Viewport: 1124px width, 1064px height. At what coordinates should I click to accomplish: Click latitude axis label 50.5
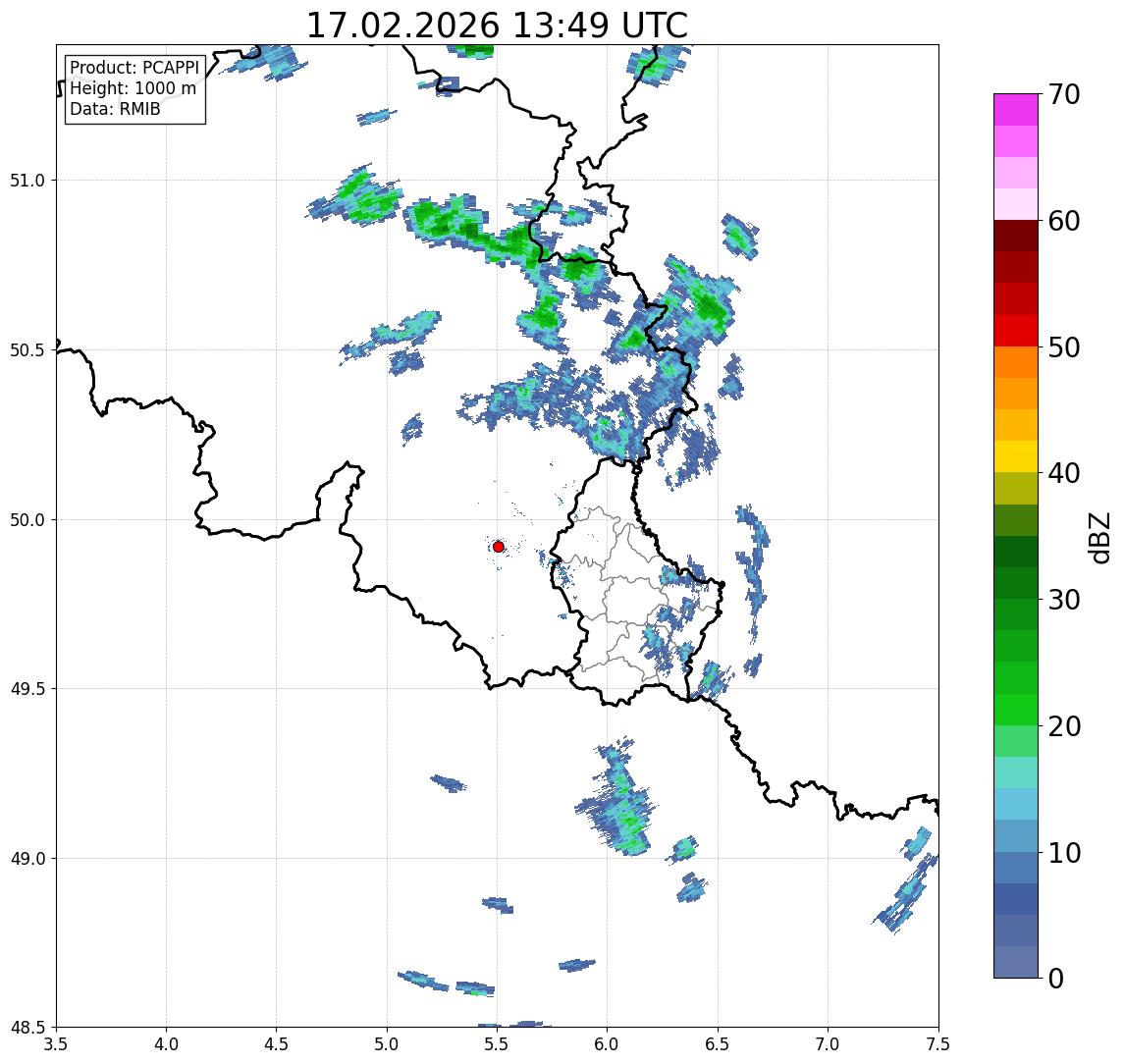[x=27, y=350]
